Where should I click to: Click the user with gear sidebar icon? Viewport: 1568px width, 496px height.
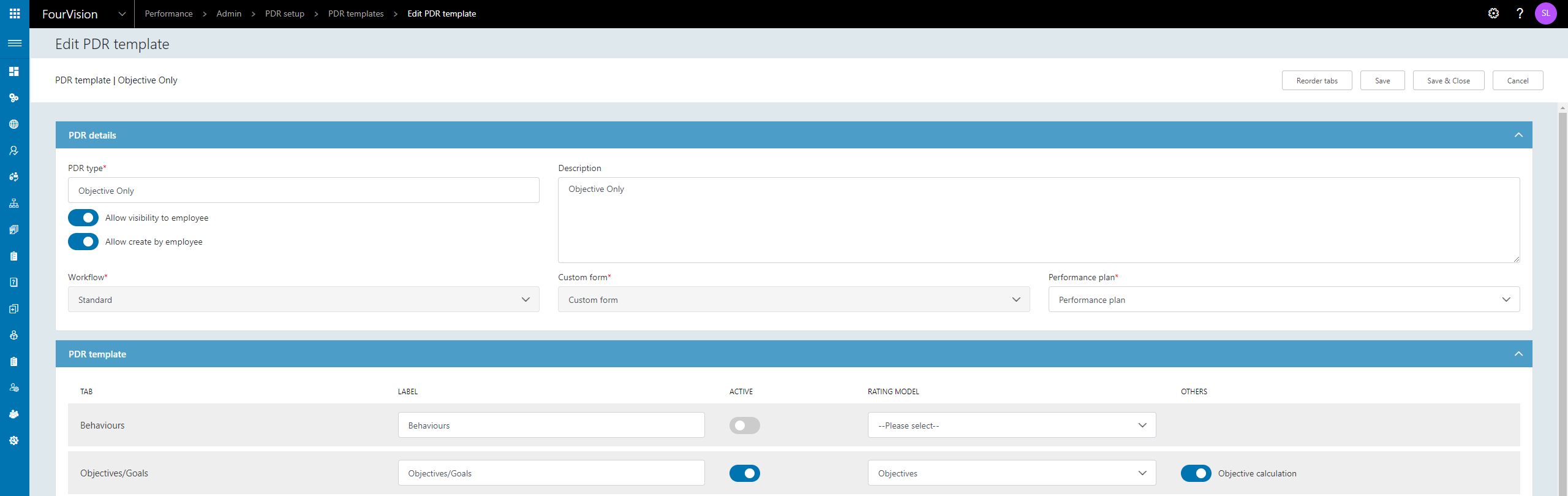14,388
